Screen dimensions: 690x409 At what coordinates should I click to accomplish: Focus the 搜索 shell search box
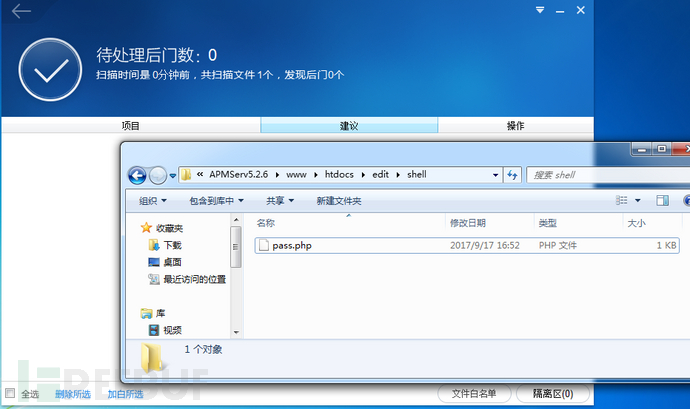pos(609,175)
